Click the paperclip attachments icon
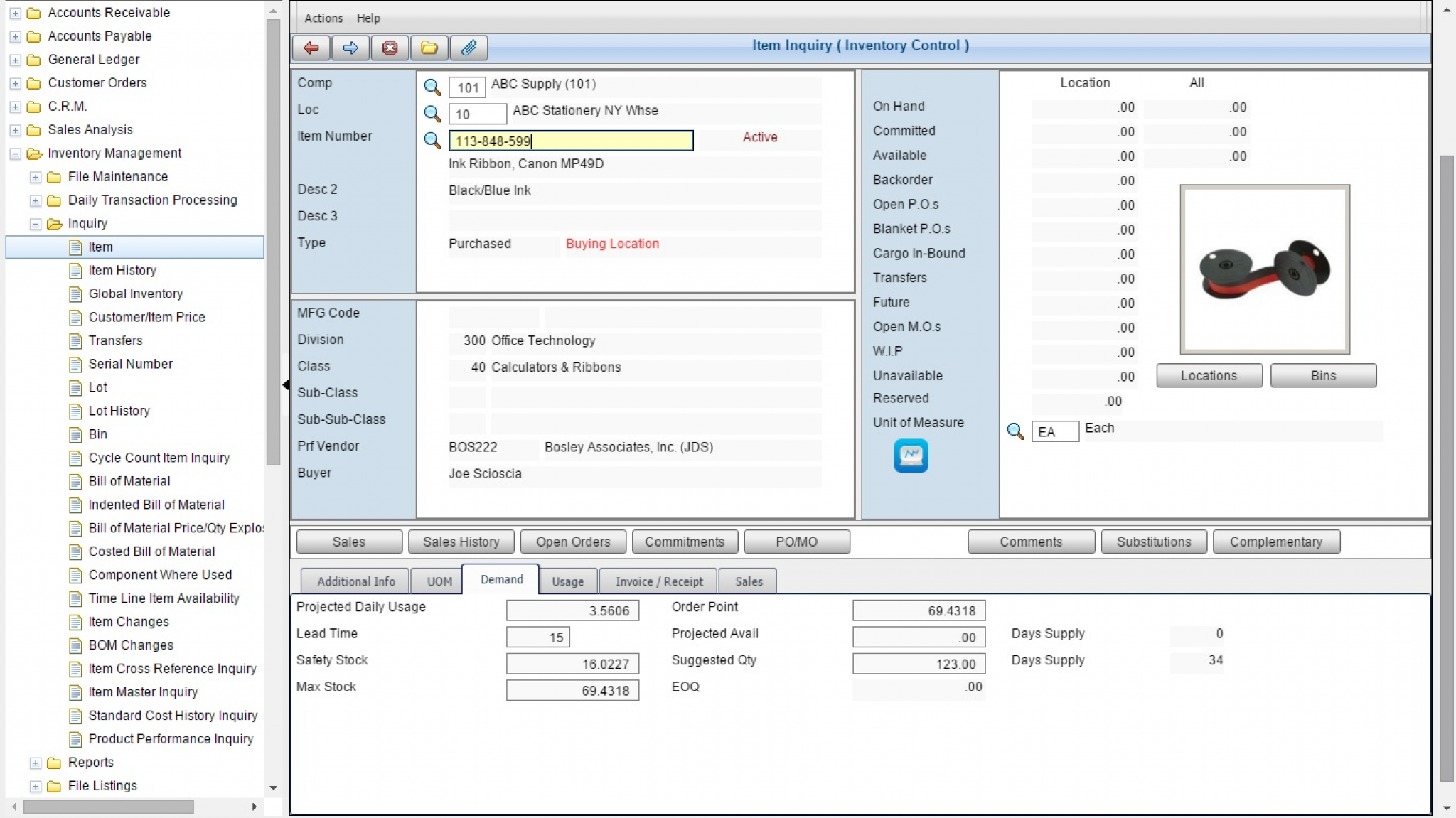This screenshot has width=1456, height=818. pos(467,48)
